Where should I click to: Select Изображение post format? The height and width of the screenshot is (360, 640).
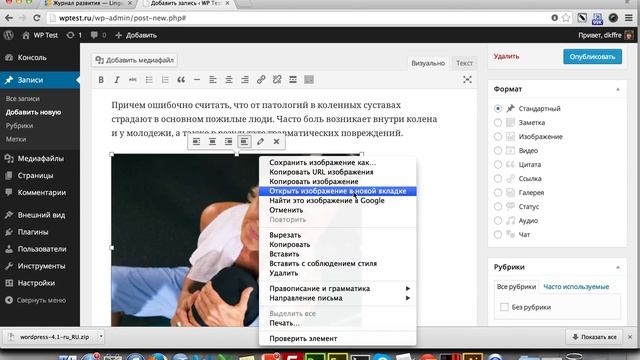pos(498,136)
